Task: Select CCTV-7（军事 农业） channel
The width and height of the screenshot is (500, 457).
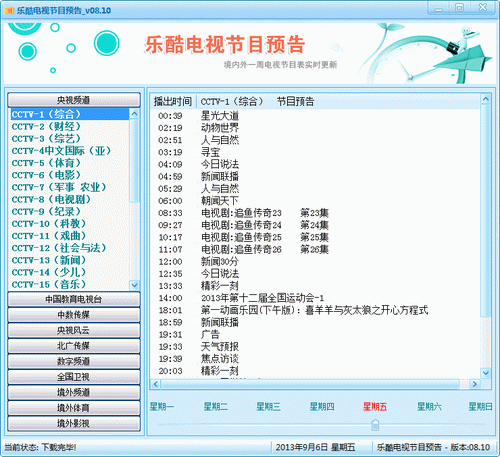Action: coord(69,187)
